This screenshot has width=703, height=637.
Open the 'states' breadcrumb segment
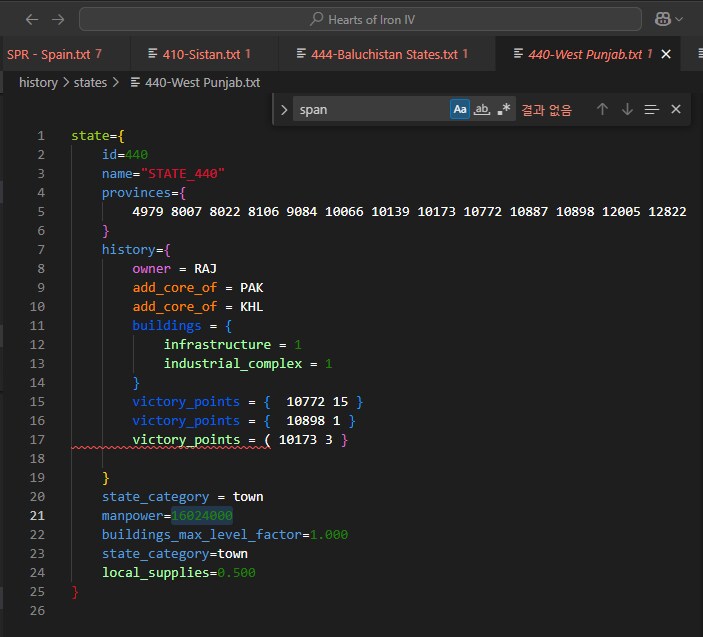90,83
